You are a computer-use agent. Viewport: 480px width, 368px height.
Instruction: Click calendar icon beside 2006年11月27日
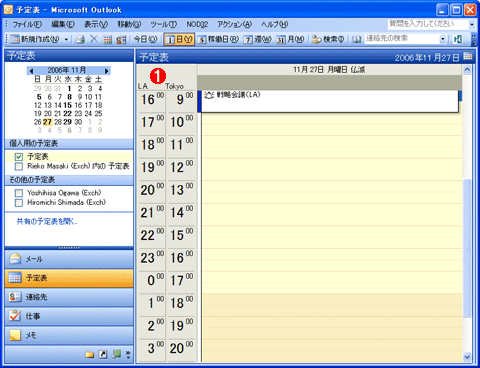tap(468, 56)
